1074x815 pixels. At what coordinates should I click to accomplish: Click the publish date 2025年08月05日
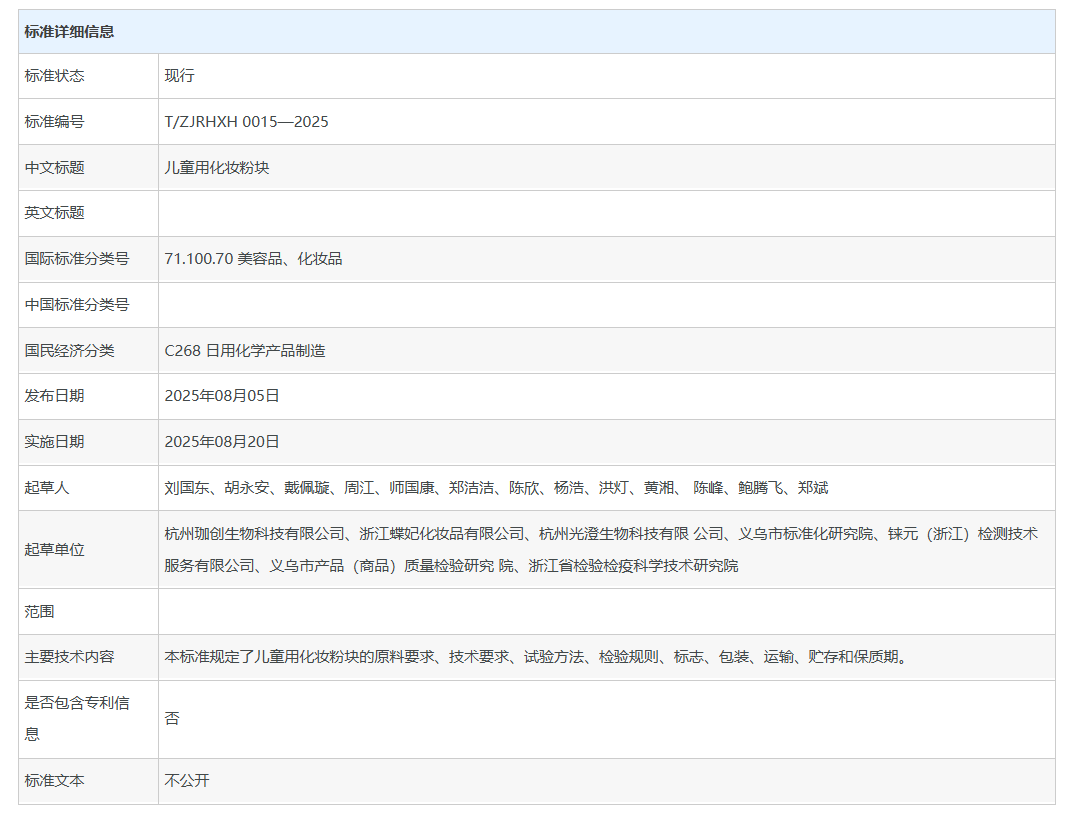point(222,396)
